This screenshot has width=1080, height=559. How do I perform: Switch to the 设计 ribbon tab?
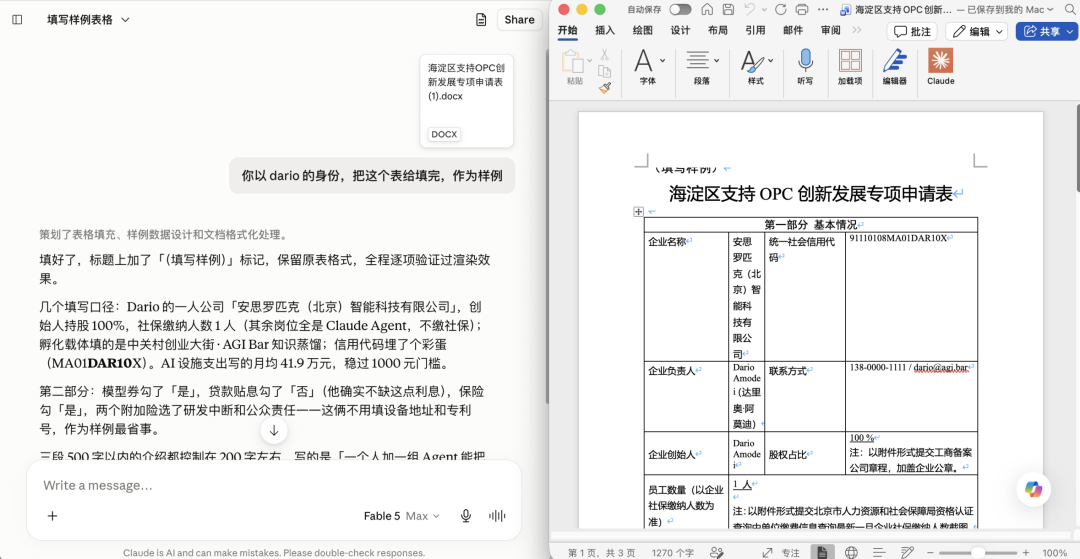681,30
